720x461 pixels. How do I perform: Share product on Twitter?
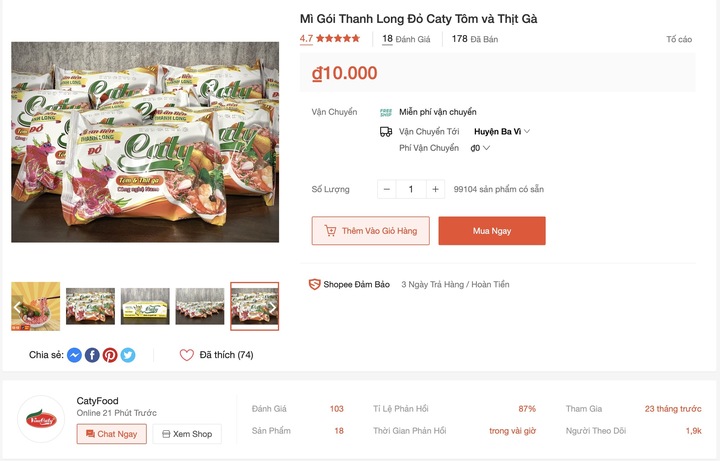pos(128,355)
